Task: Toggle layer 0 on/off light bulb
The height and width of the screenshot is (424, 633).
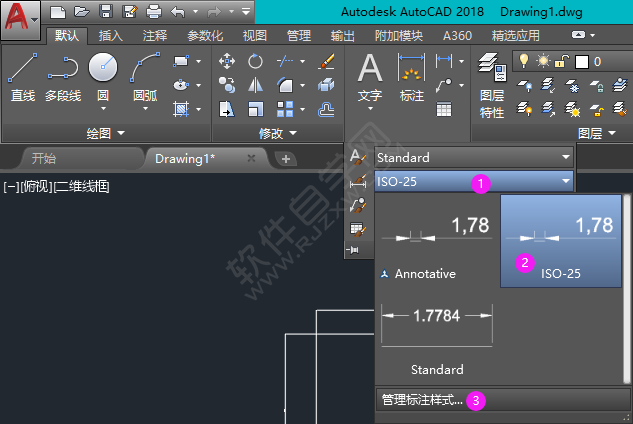Action: click(x=524, y=61)
